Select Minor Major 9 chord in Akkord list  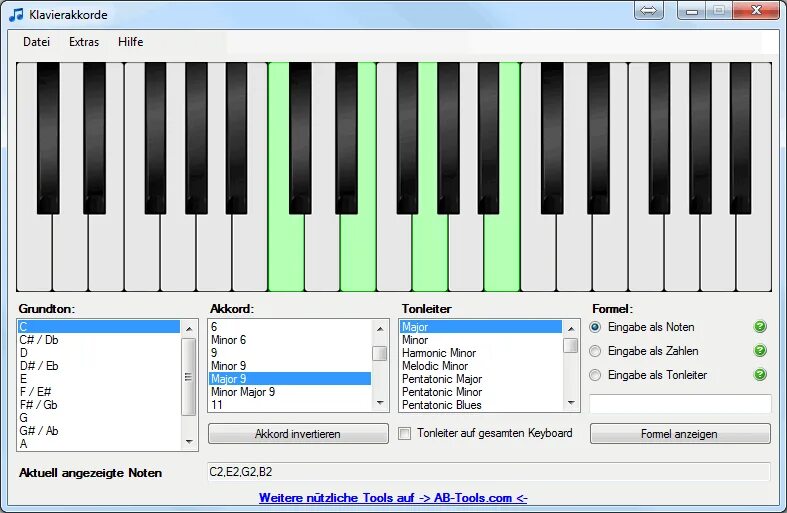(x=290, y=392)
